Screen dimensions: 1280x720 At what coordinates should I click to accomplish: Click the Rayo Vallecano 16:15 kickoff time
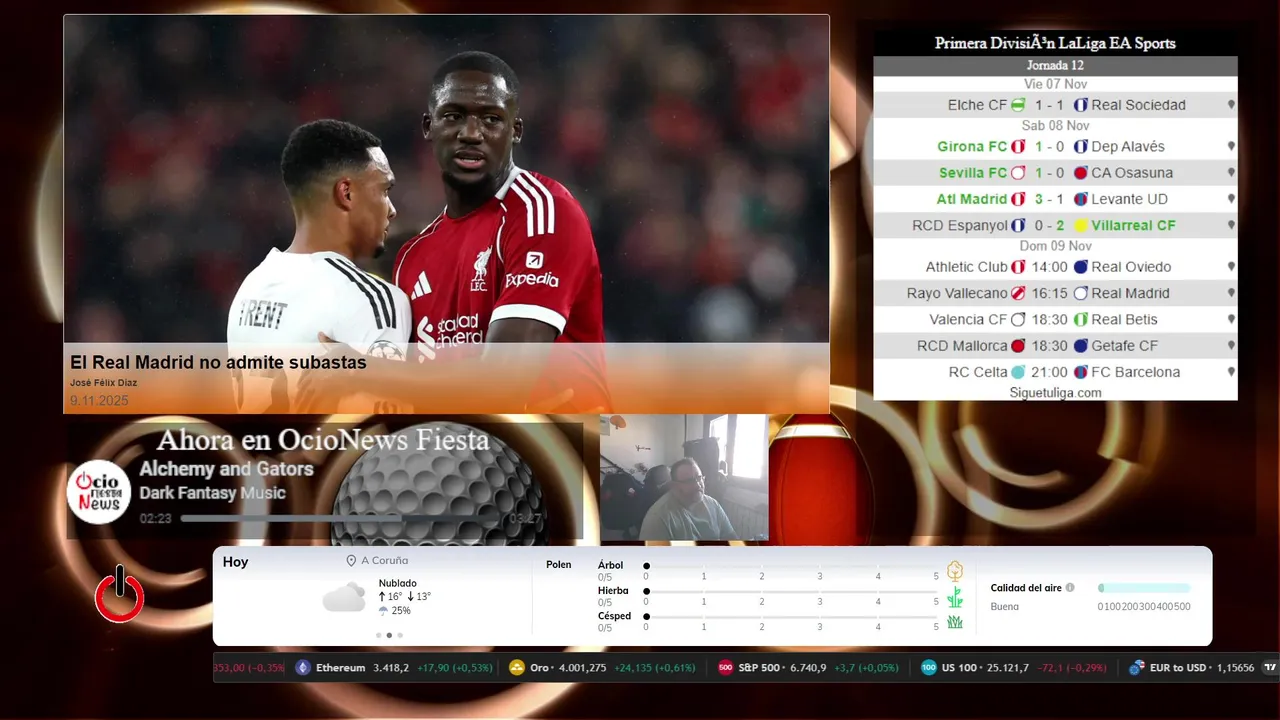pyautogui.click(x=1050, y=293)
